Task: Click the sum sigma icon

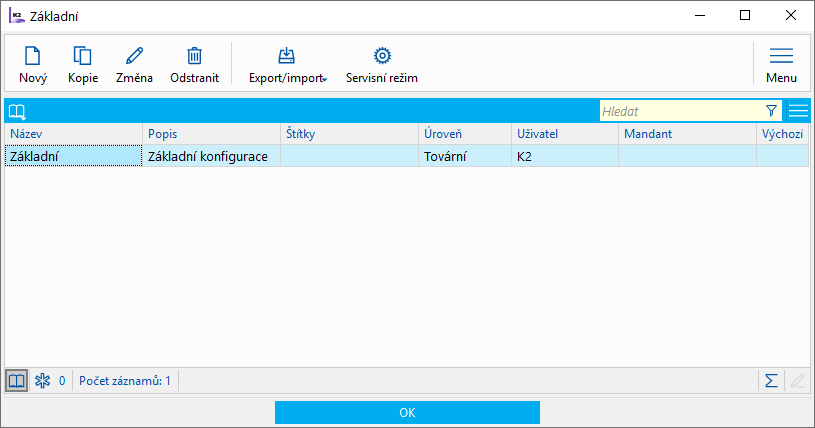Action: (x=771, y=381)
